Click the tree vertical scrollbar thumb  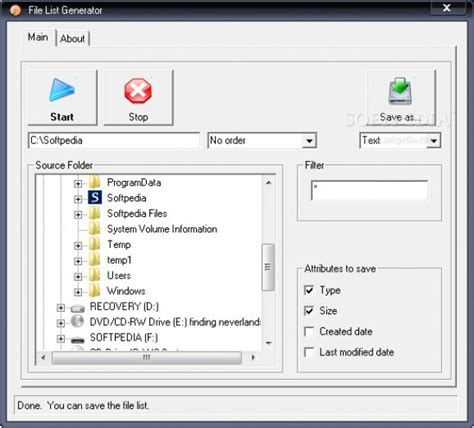(x=268, y=267)
